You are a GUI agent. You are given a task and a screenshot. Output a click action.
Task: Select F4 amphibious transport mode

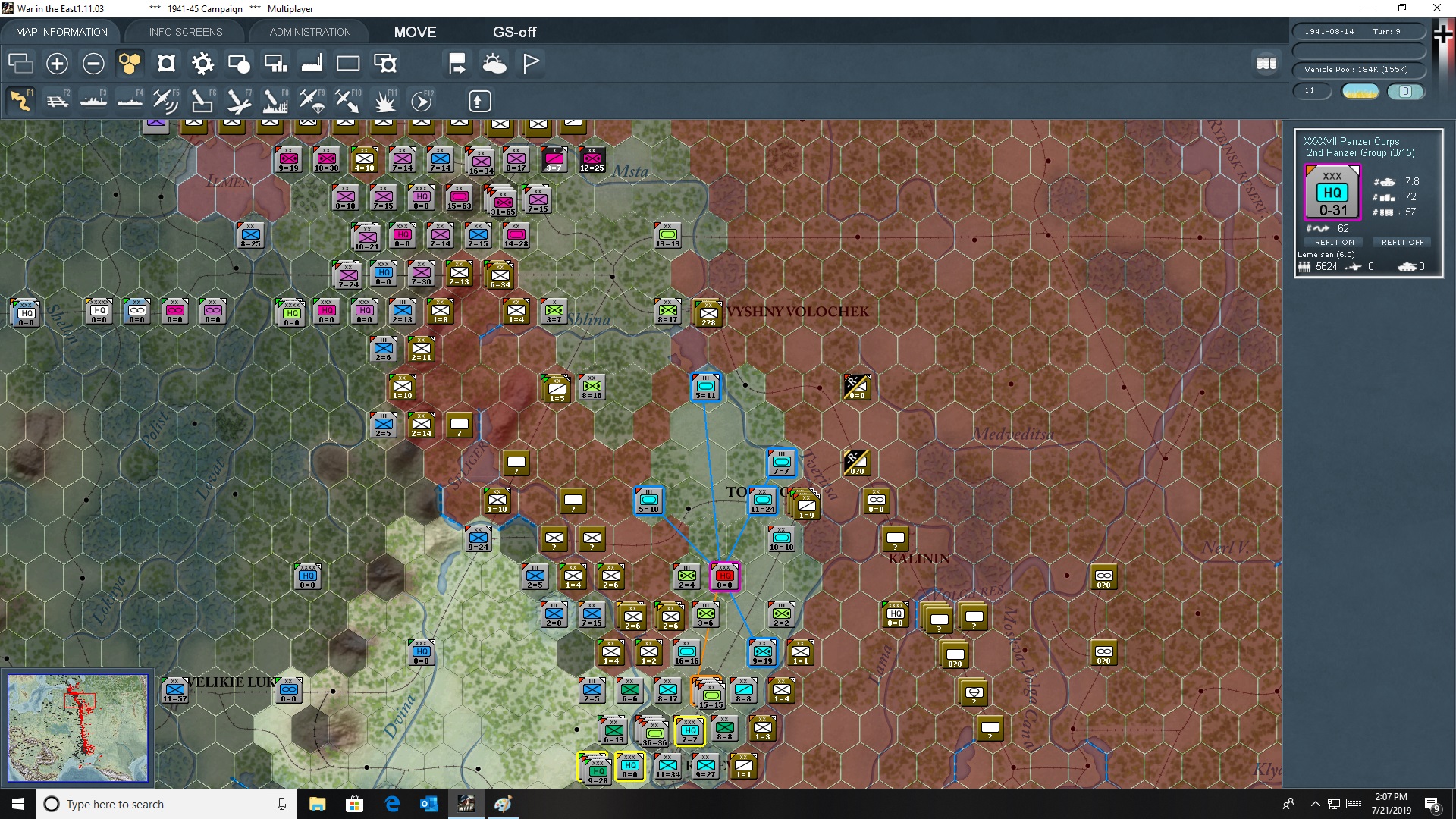tap(130, 101)
